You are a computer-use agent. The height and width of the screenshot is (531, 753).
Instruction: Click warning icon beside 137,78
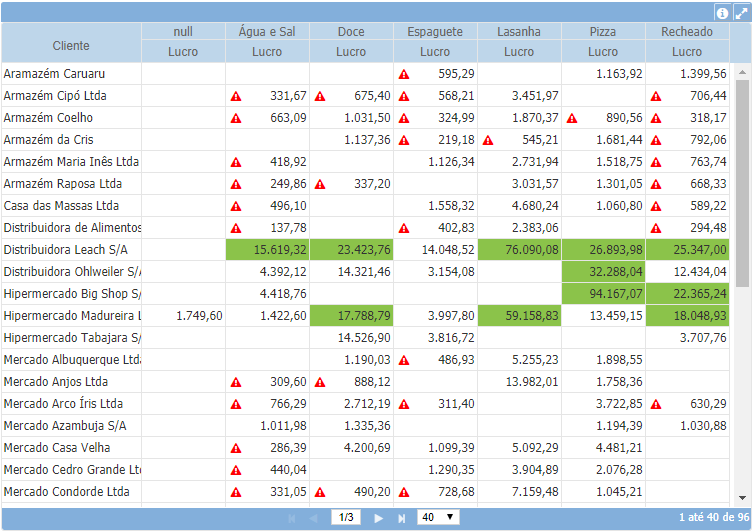236,229
